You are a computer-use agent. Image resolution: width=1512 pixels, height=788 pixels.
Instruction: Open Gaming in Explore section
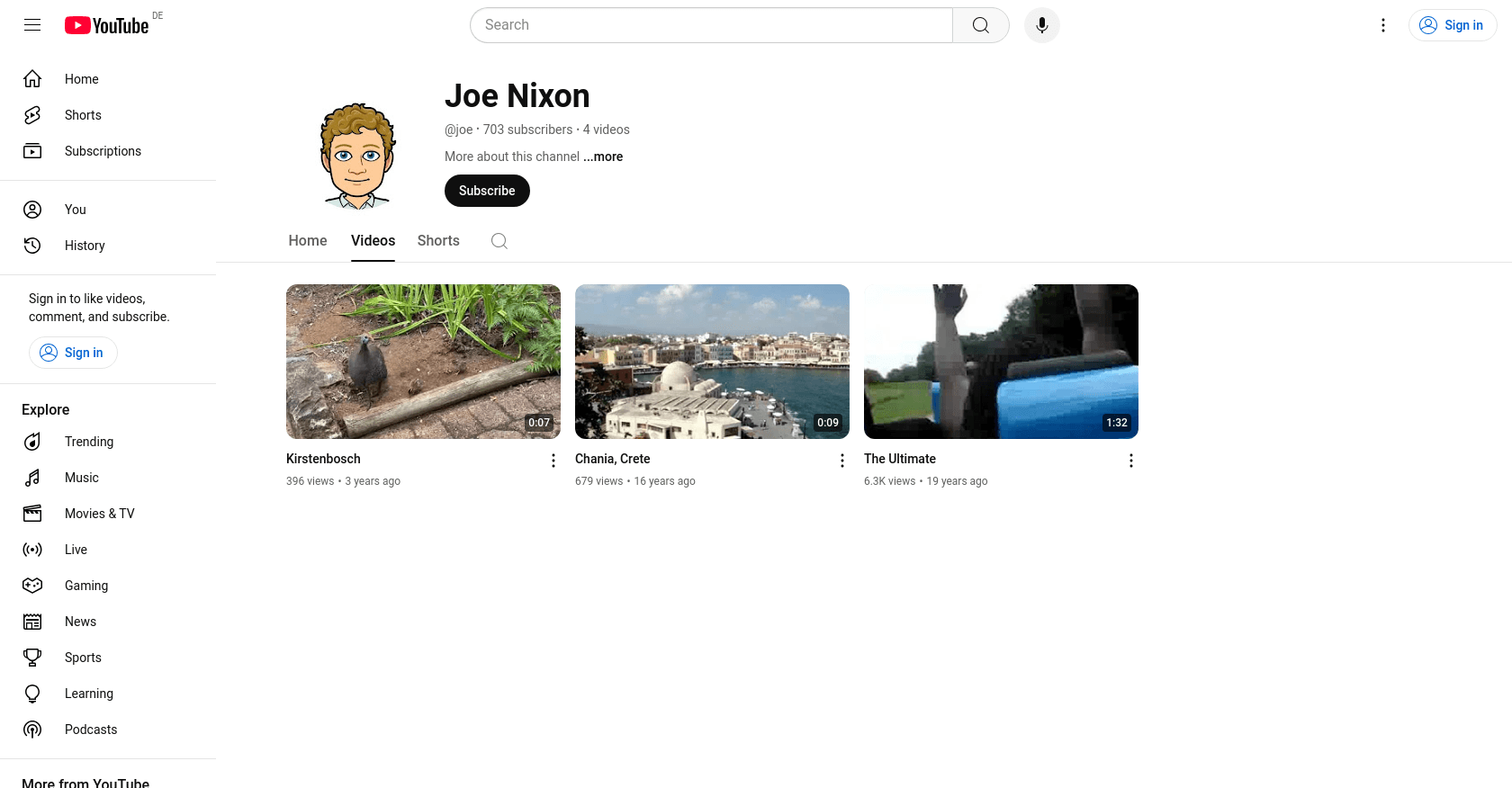pos(86,586)
